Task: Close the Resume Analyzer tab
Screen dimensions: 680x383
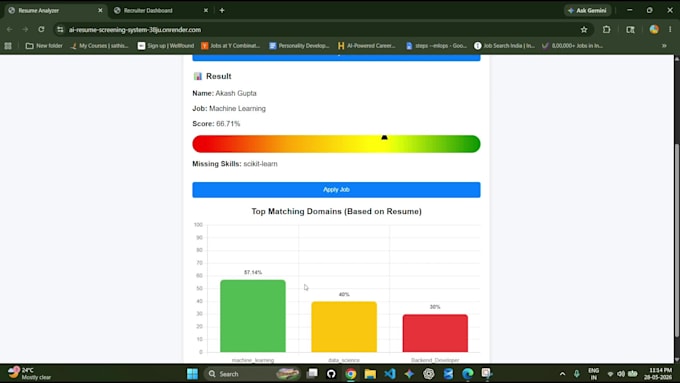Action: [100, 10]
